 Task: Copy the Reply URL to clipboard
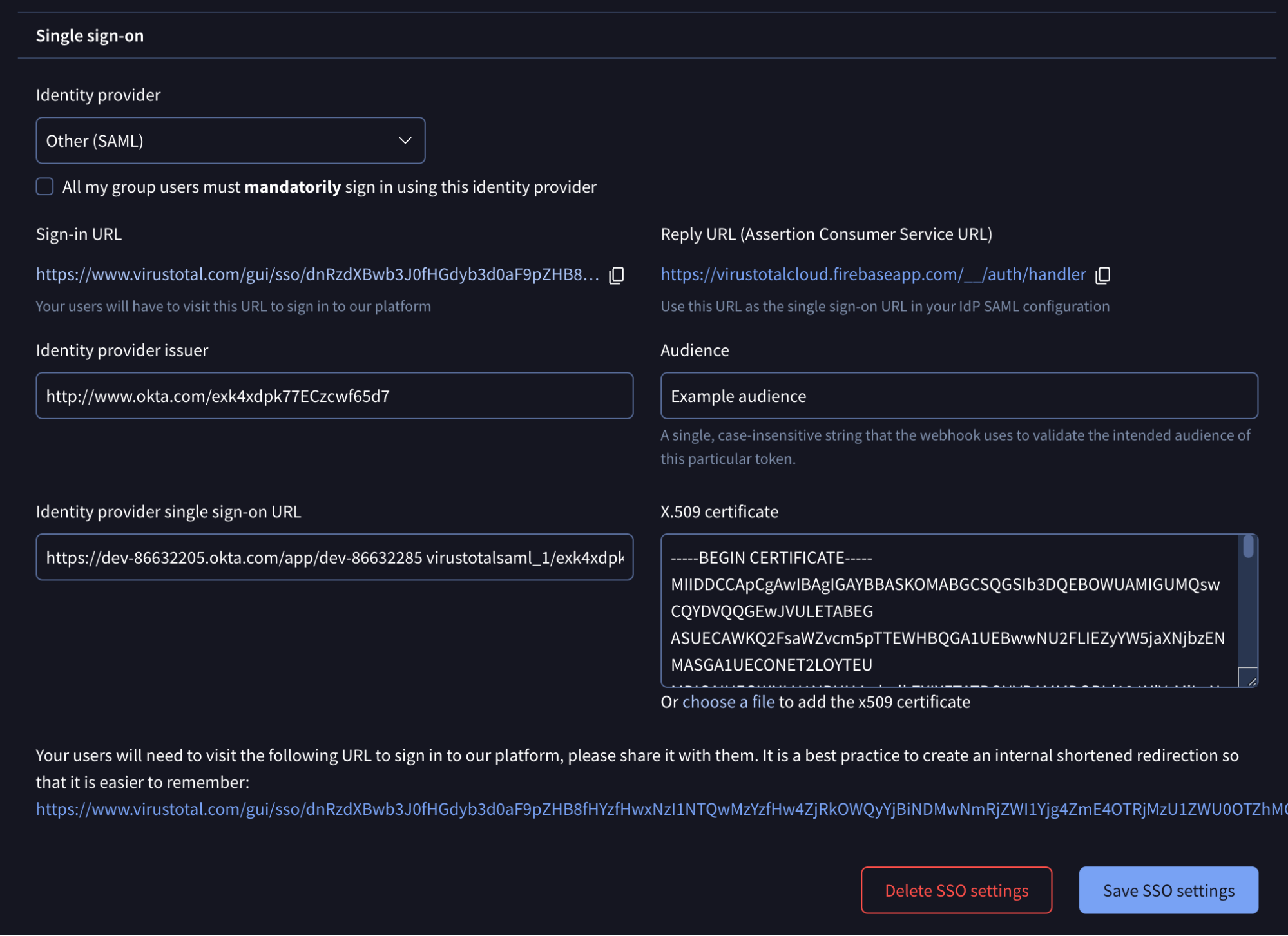(1102, 275)
